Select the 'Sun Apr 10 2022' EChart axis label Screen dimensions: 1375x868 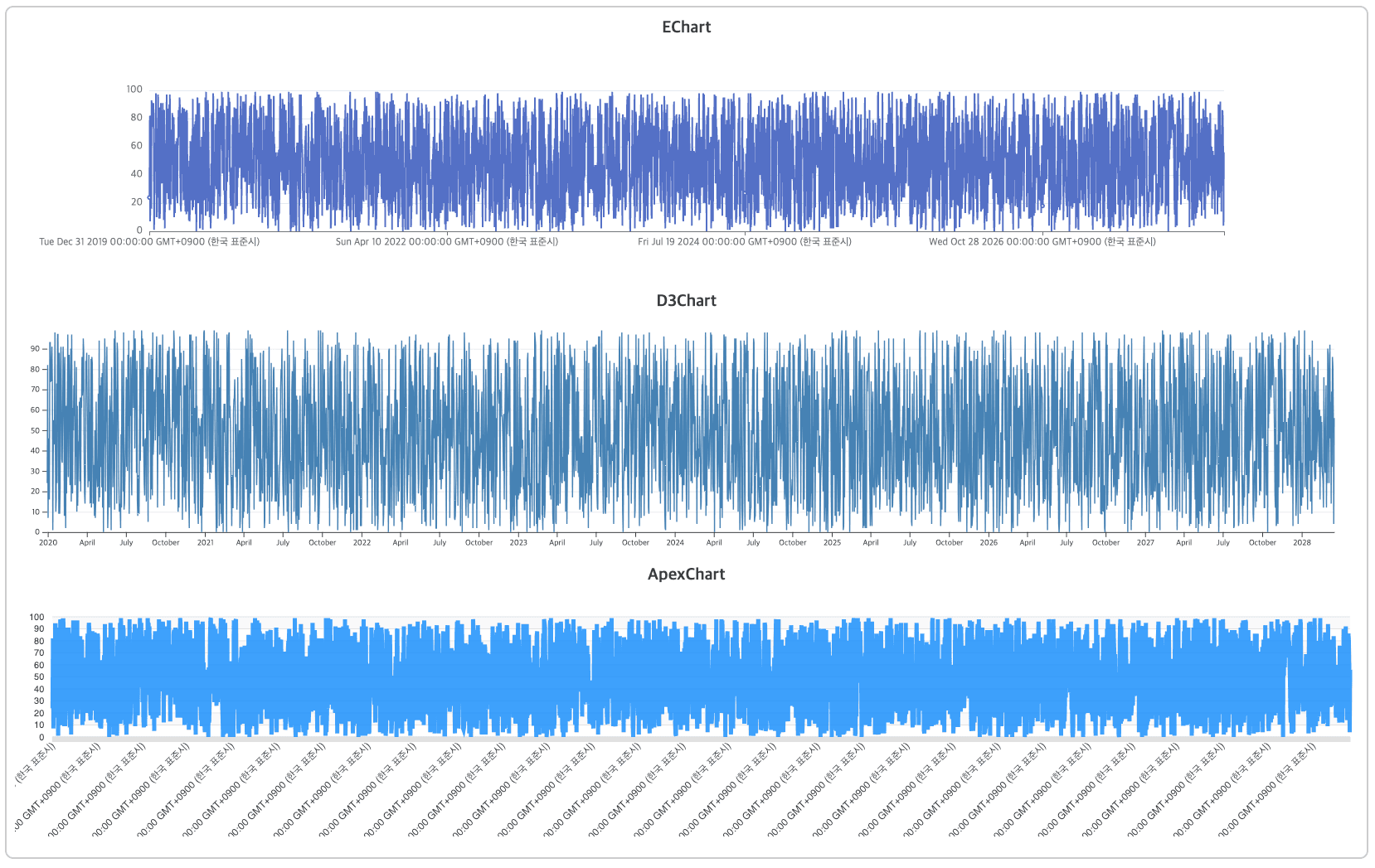pos(446,242)
